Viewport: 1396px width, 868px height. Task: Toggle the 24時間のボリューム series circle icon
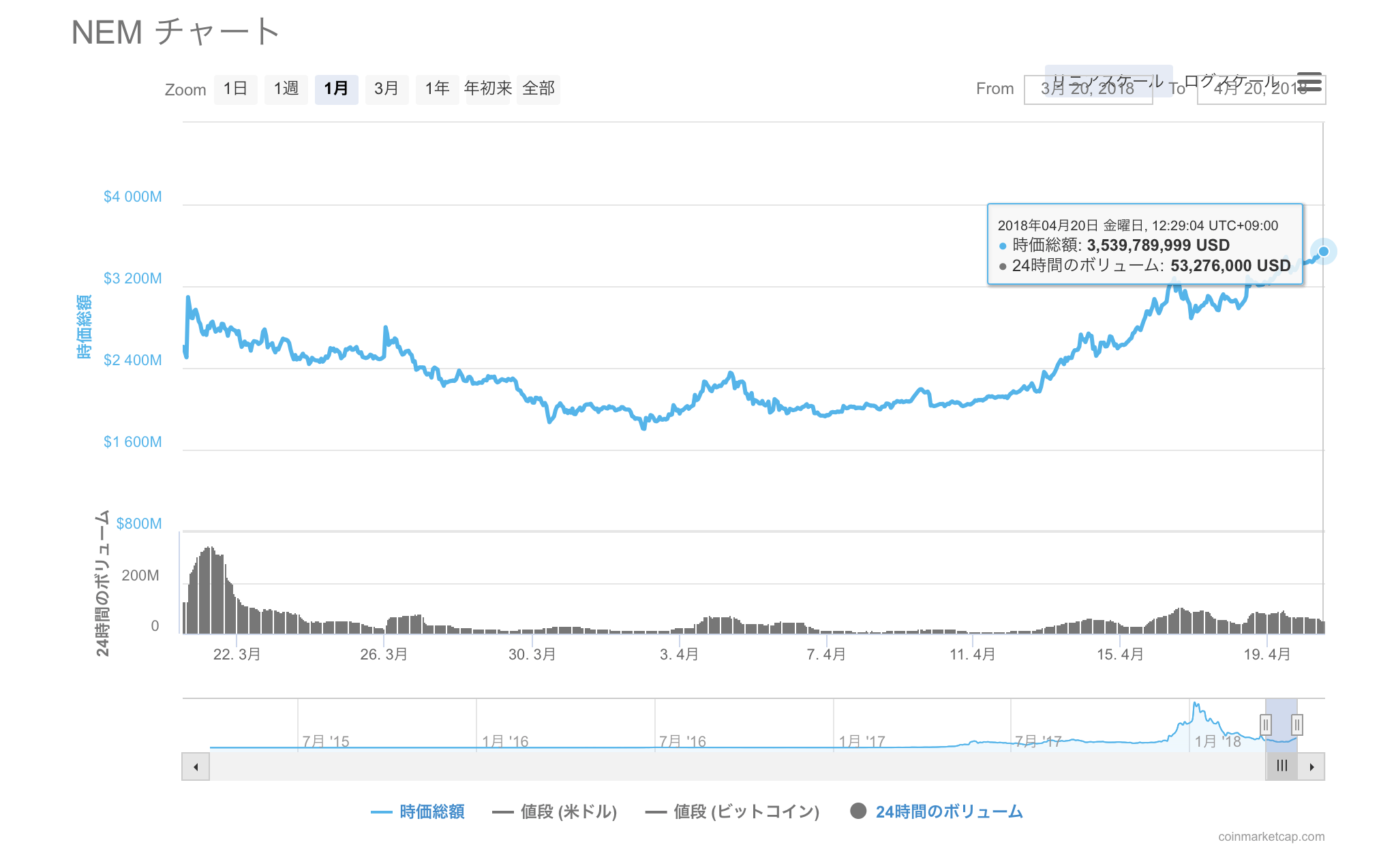858,811
